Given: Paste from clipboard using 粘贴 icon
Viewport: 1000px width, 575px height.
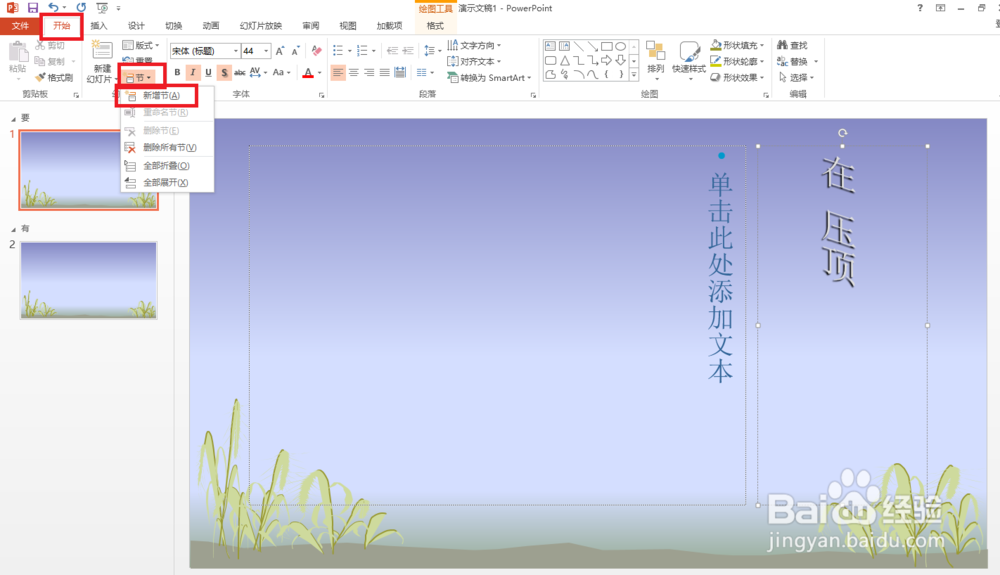Looking at the screenshot, I should point(18,59).
